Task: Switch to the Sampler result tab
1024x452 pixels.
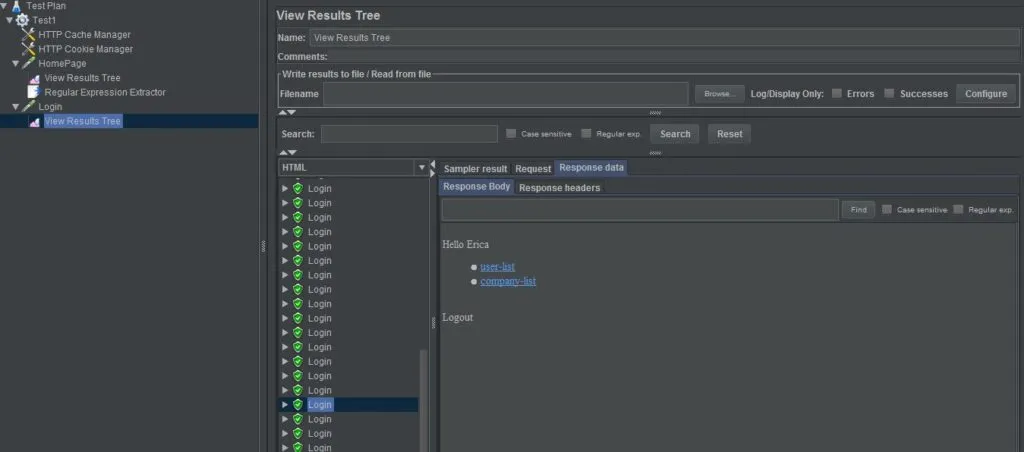Action: (x=475, y=169)
